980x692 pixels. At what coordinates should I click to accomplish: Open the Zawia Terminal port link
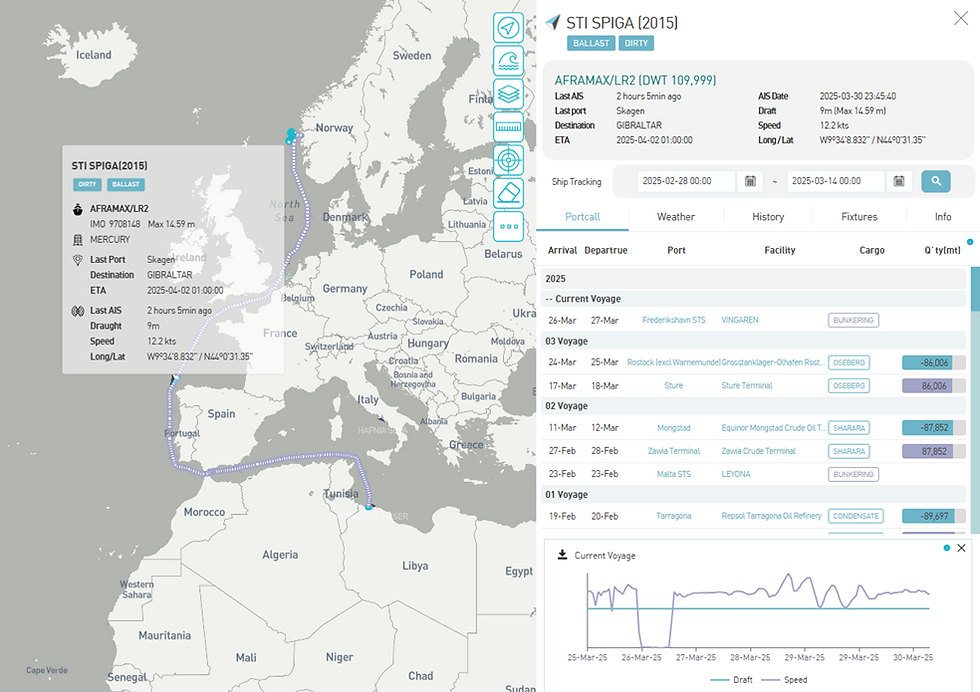click(x=674, y=451)
